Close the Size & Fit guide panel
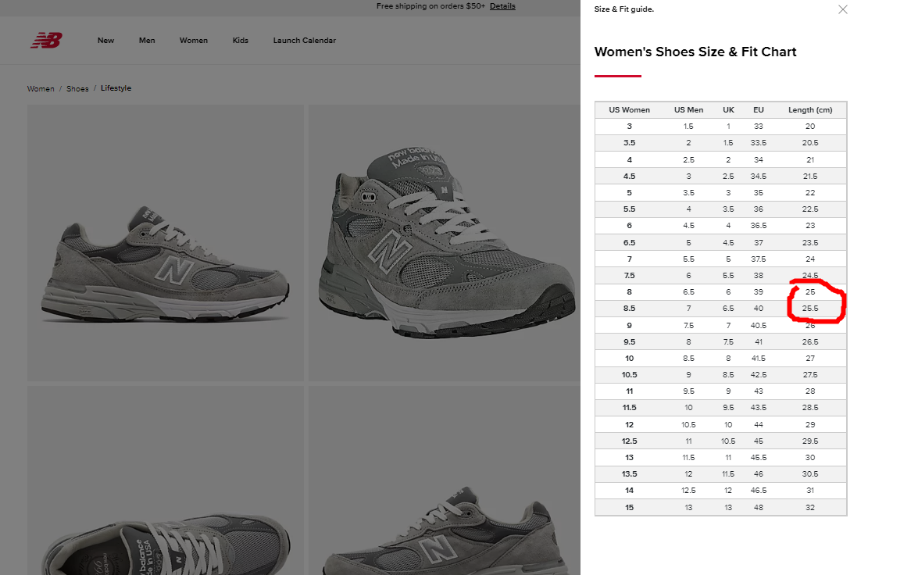900x575 pixels. click(x=843, y=9)
